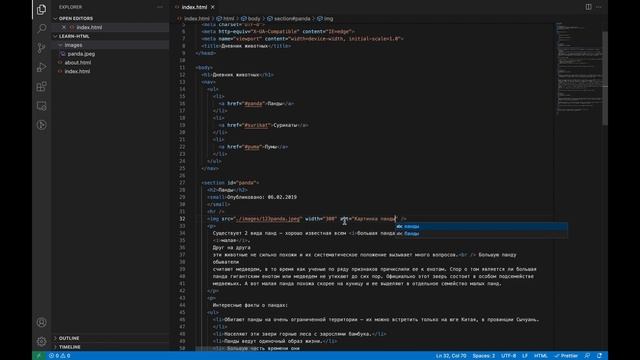Open the Extensions view
Image resolution: width=640 pixels, height=360 pixels.
[x=41, y=86]
